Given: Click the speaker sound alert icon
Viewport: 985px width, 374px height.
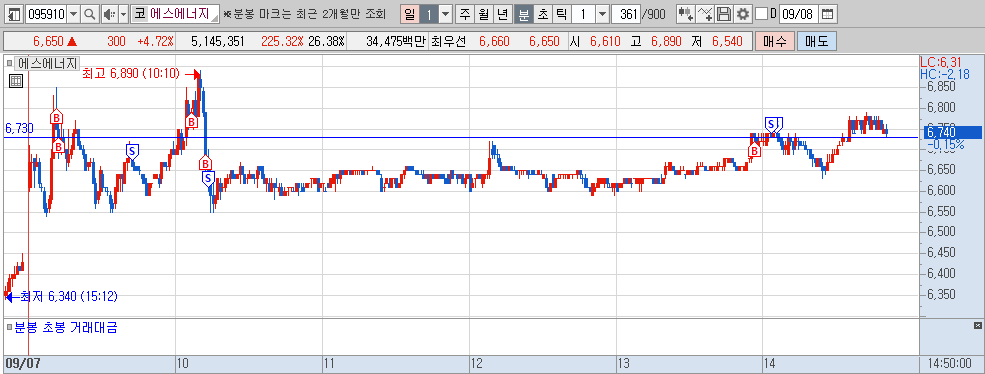Looking at the screenshot, I should point(109,14).
